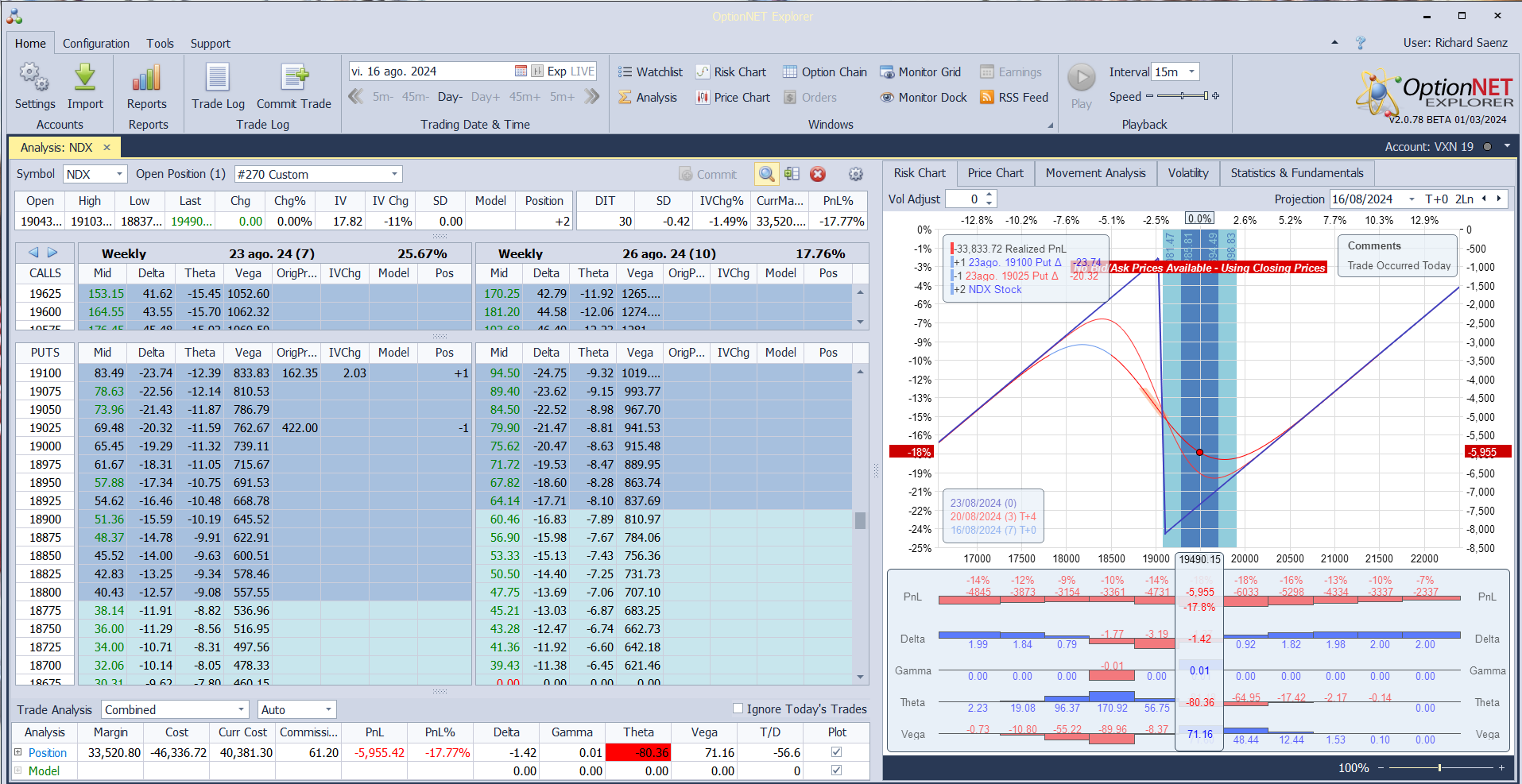The width and height of the screenshot is (1522, 784).
Task: Step forward 5 minutes with 5m+
Action: (561, 97)
